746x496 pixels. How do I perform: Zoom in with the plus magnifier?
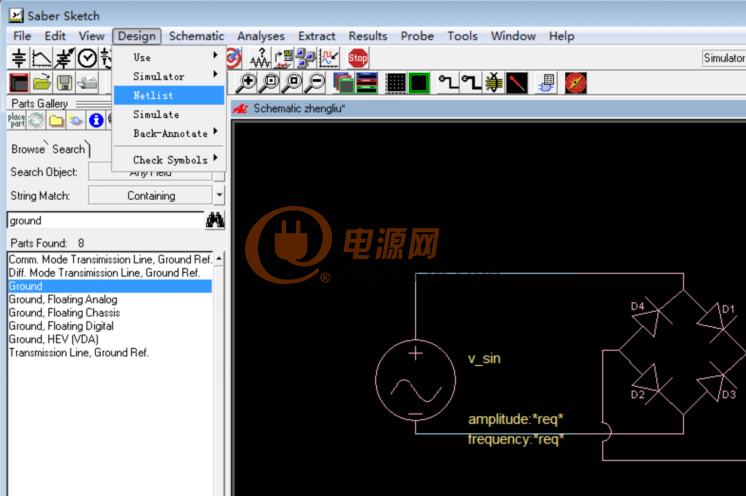247,83
